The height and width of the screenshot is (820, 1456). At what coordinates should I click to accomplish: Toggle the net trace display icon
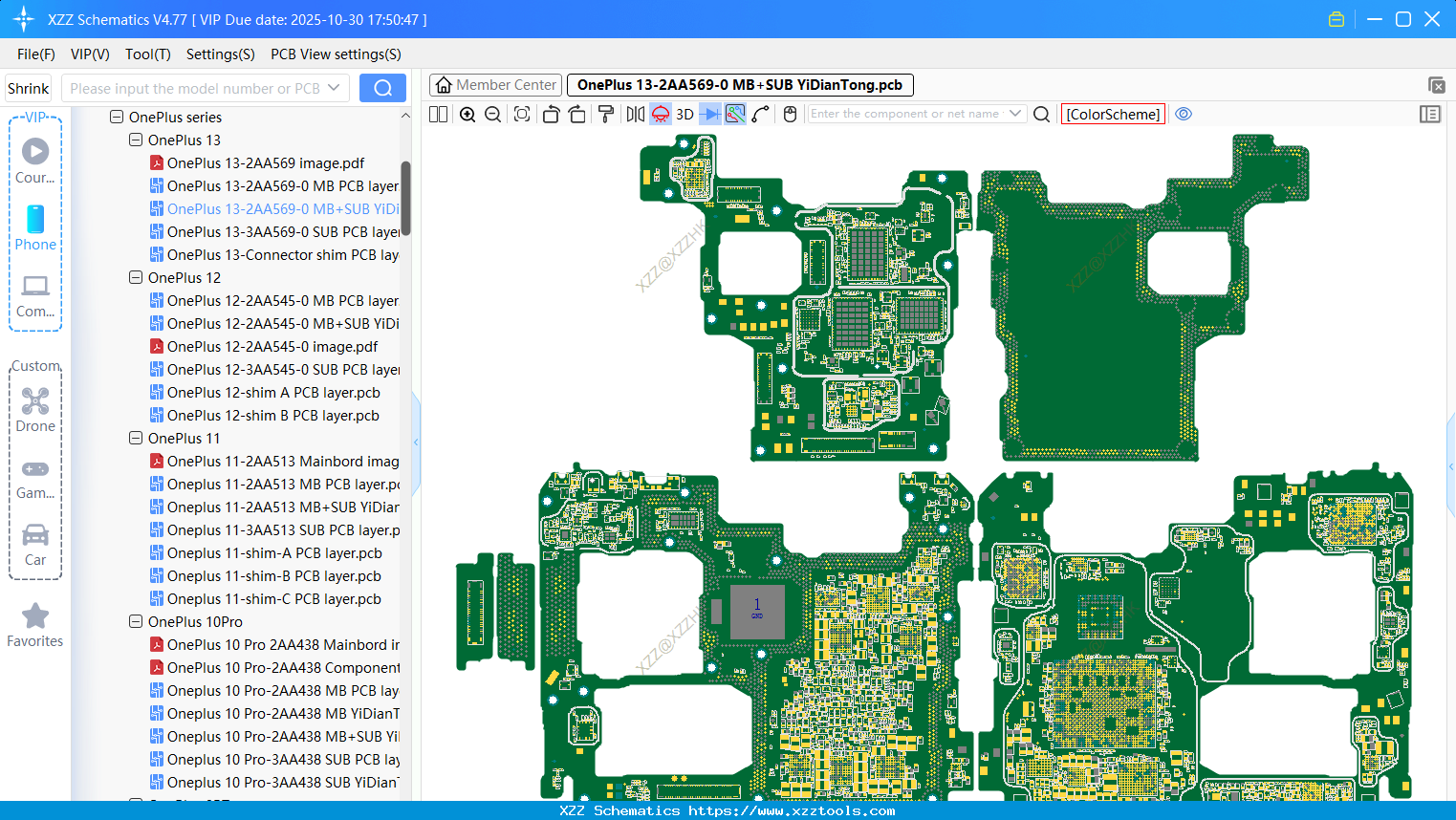735,115
